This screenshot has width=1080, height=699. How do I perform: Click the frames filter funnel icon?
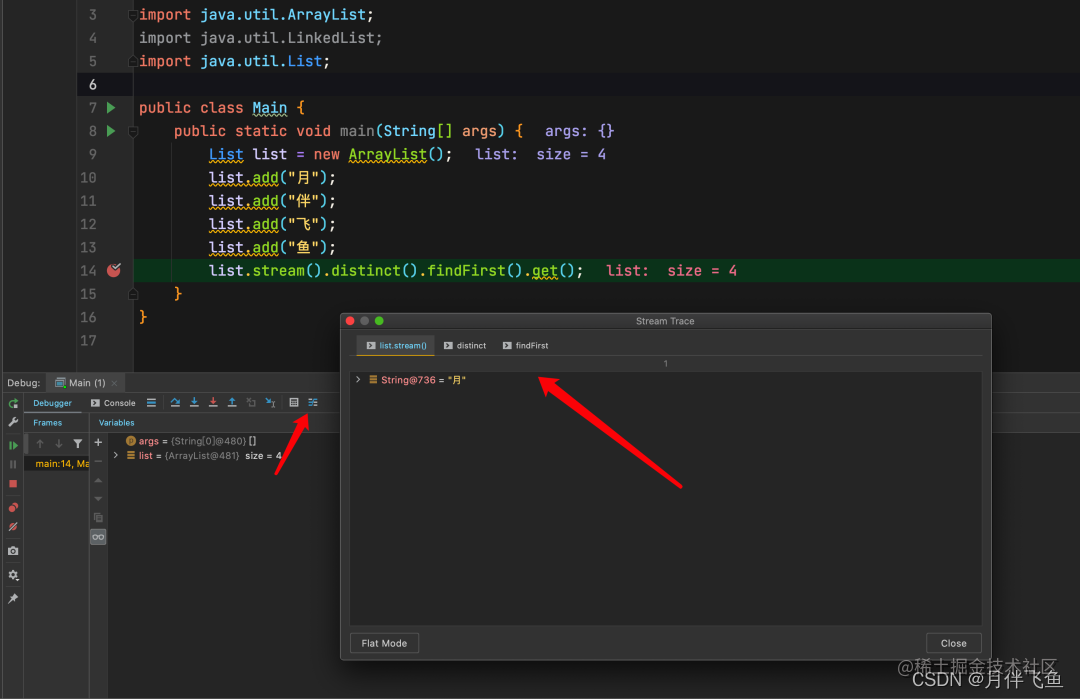pos(78,444)
